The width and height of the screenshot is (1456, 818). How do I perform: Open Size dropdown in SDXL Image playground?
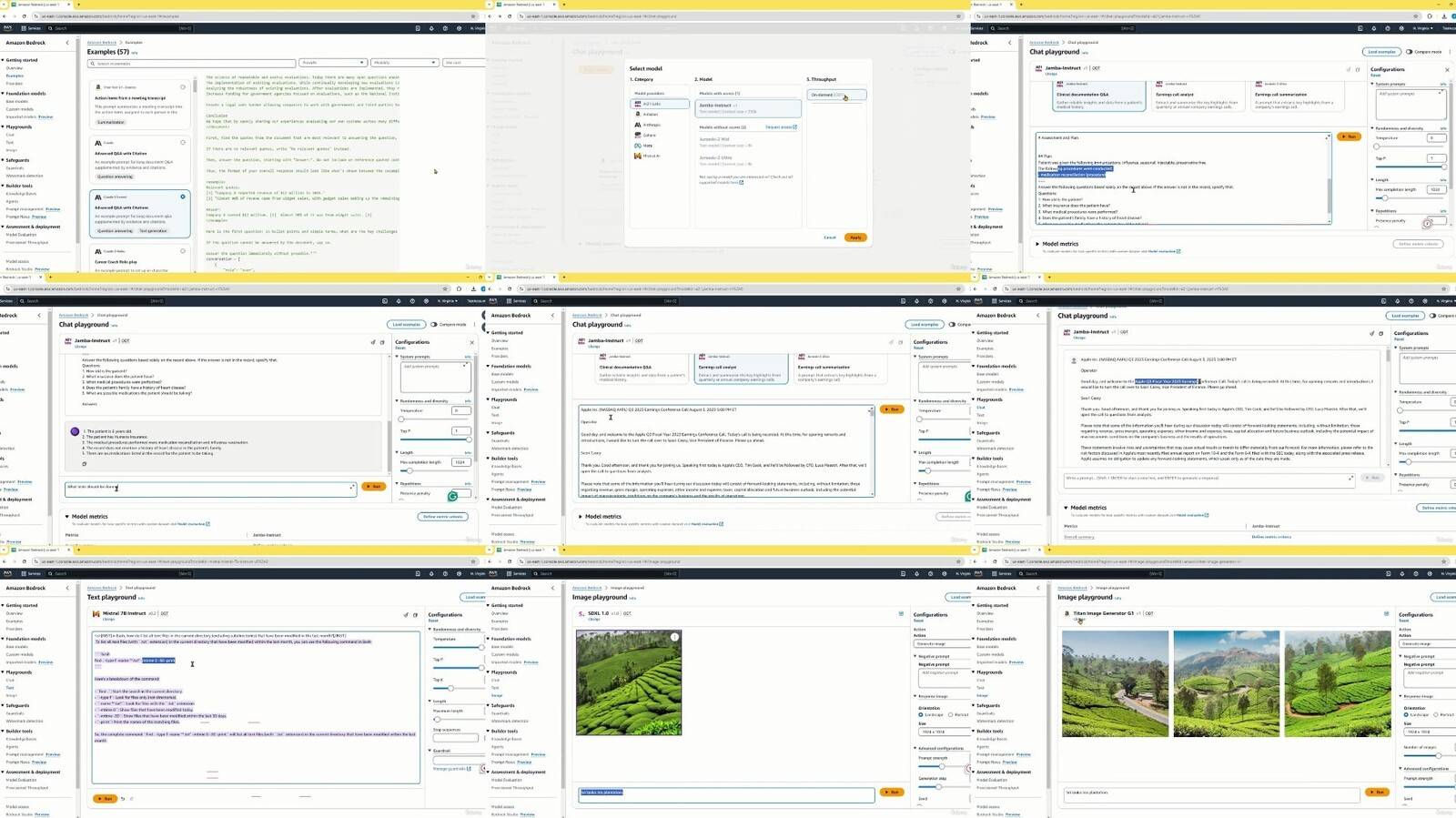tap(941, 732)
